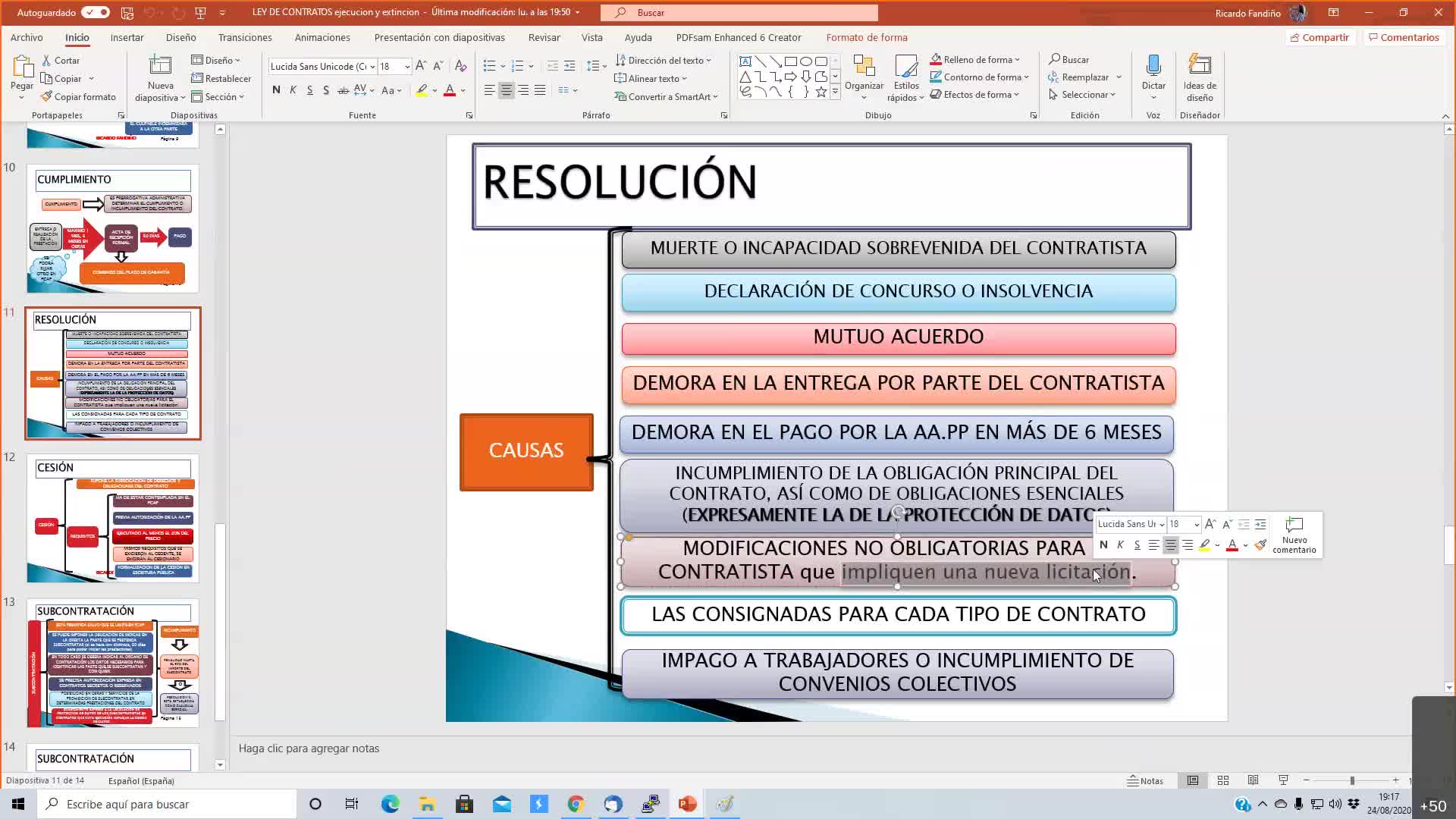The height and width of the screenshot is (819, 1456).
Task: Click bullets list icon
Action: (490, 66)
